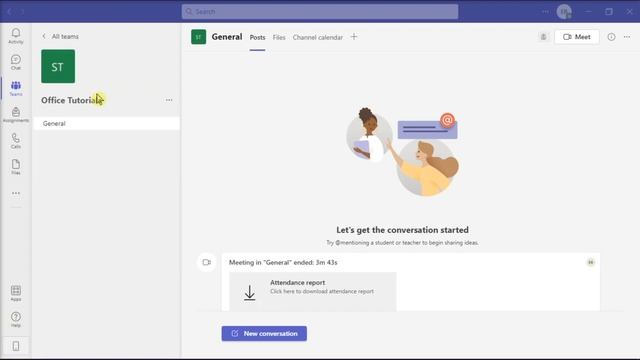Open the Help icon

click(16, 319)
